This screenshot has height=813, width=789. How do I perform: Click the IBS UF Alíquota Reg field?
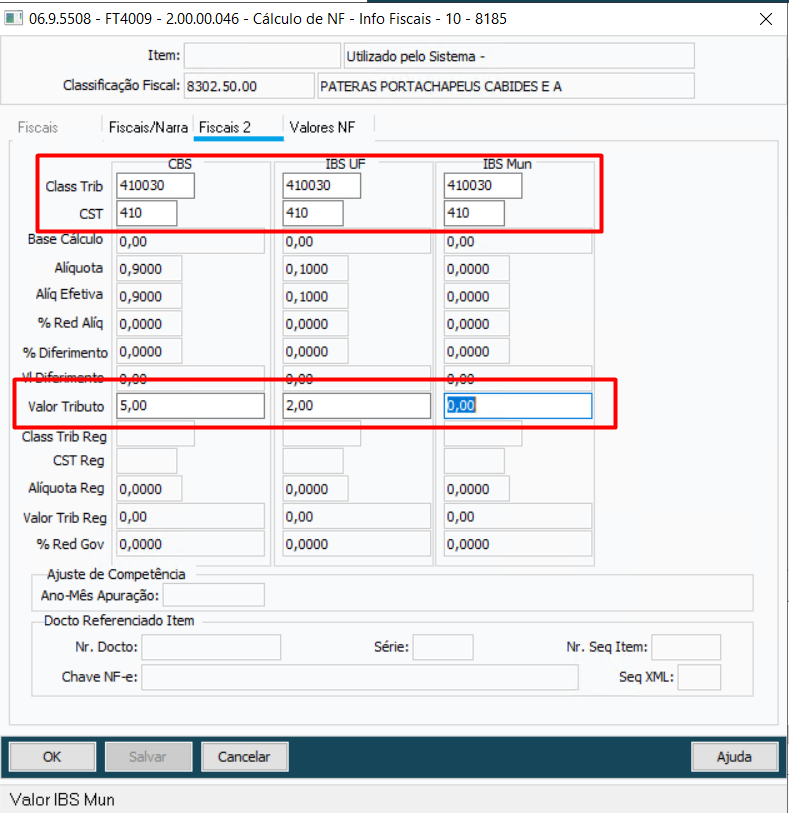(x=315, y=488)
